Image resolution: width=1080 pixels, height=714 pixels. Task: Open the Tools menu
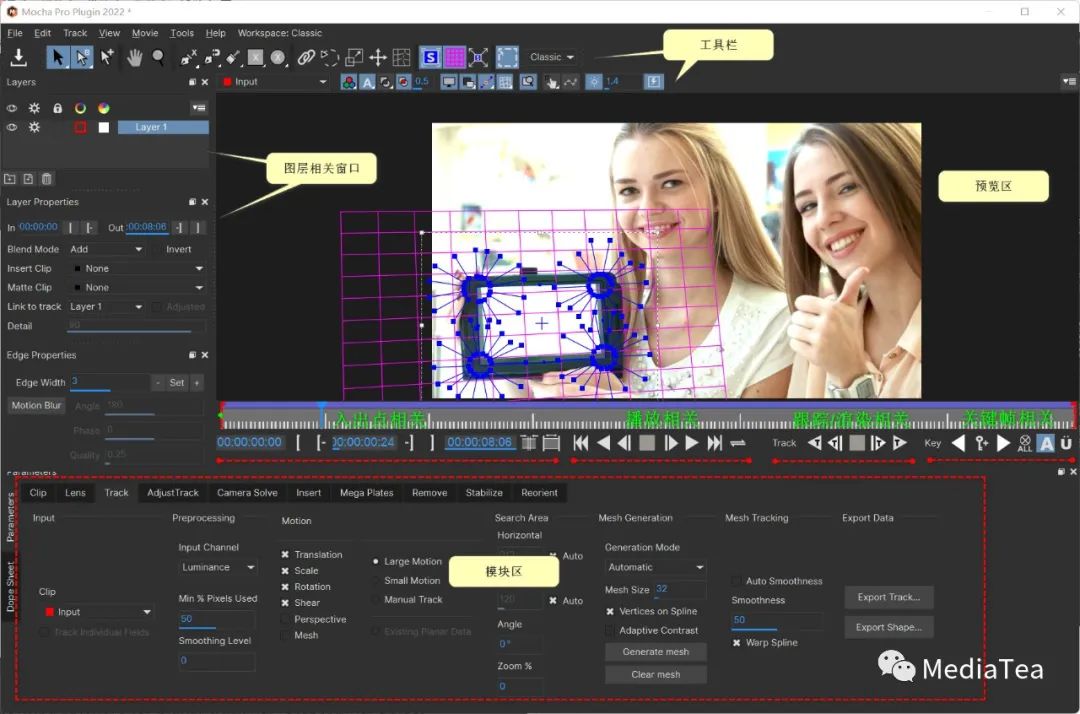[182, 33]
